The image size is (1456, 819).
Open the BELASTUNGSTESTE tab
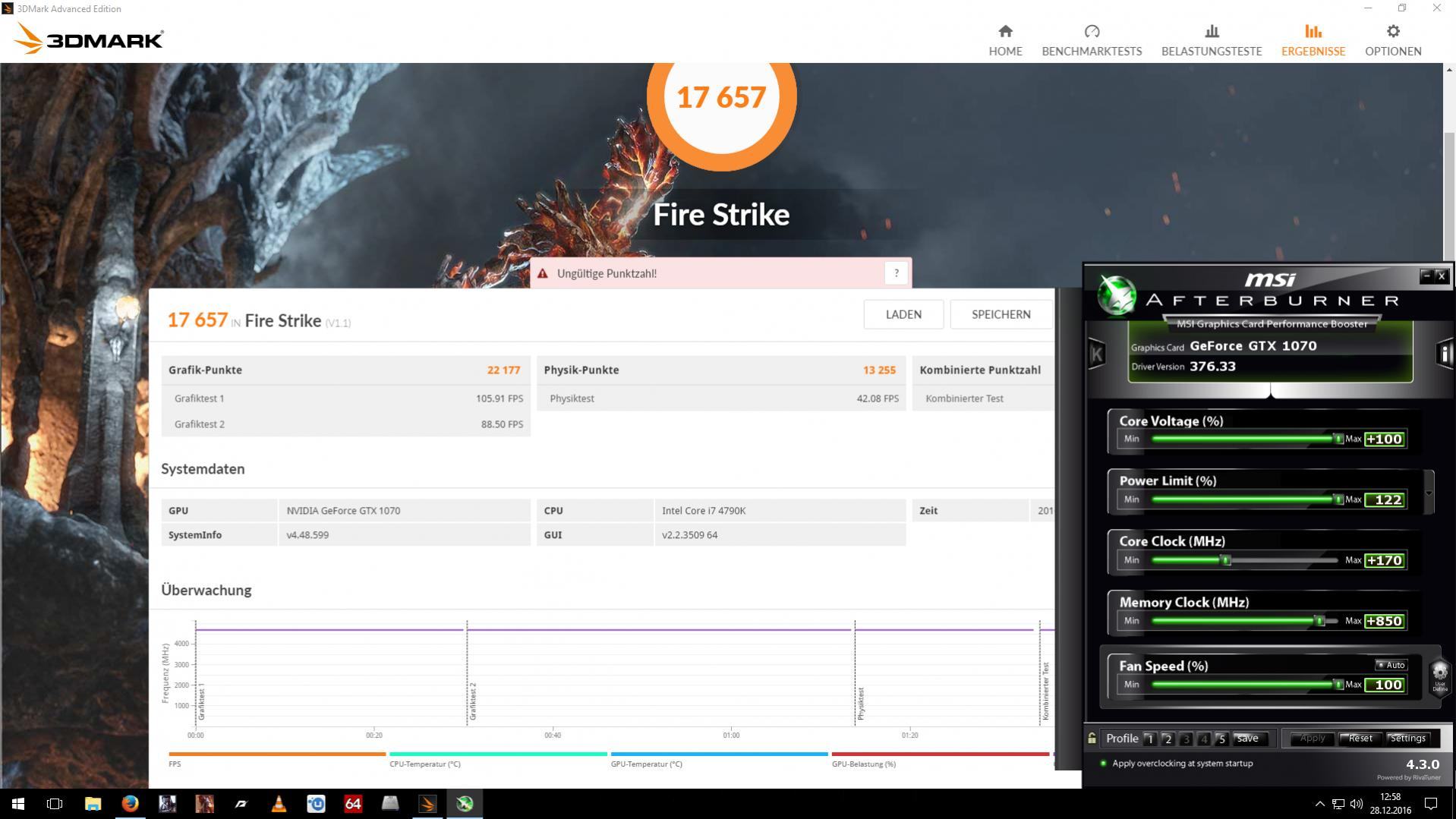[1212, 40]
